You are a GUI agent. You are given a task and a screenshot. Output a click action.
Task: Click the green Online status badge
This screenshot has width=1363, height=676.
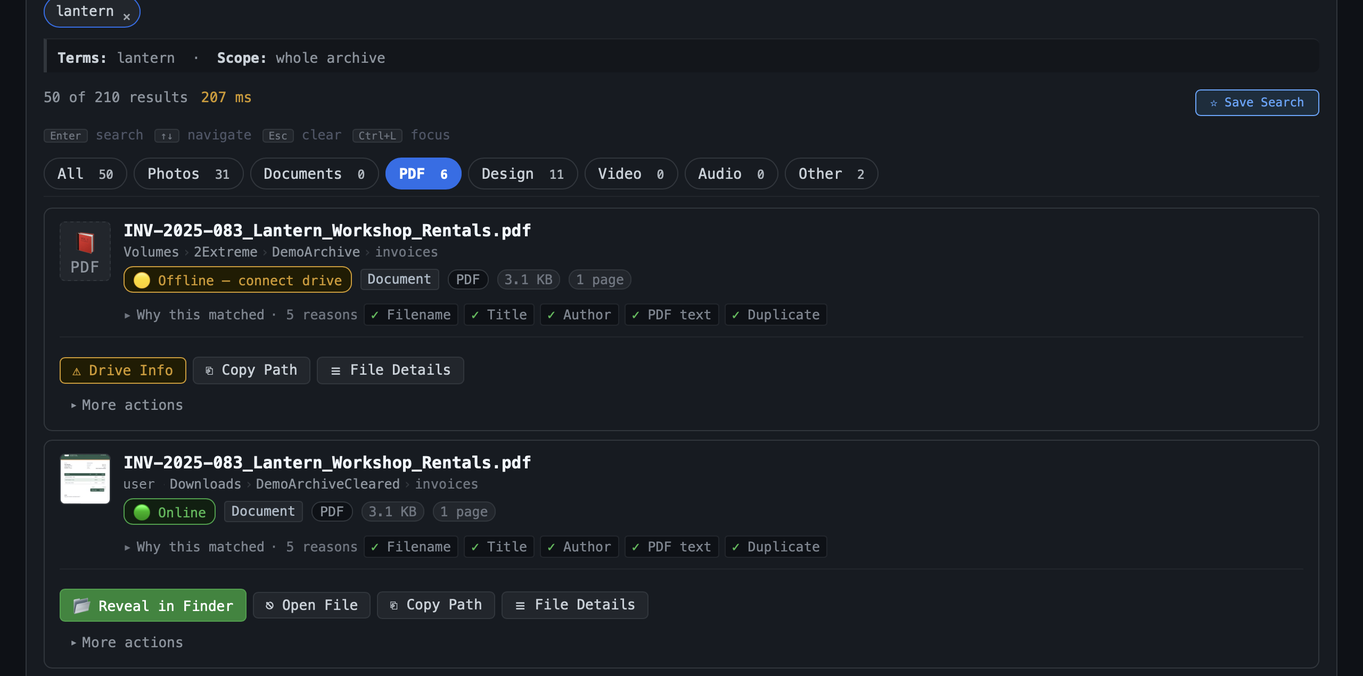click(x=169, y=512)
